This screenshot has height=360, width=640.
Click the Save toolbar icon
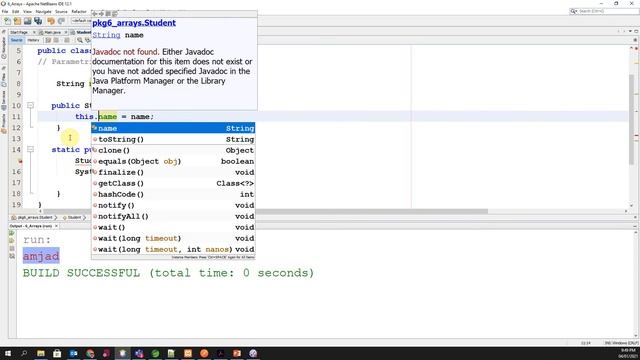point(27,21)
